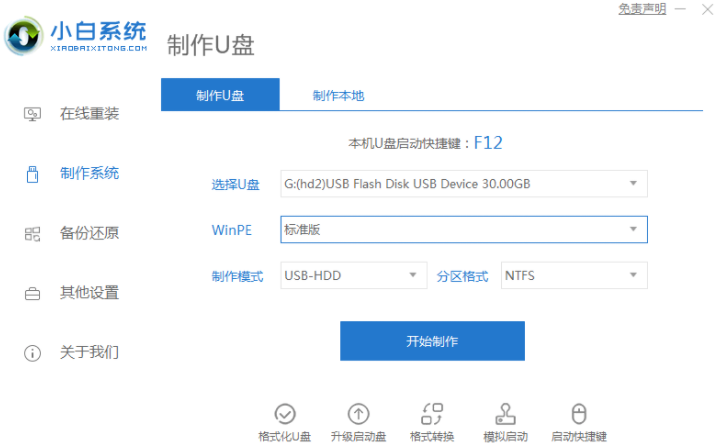717x443 pixels.
Task: Click the 模拟启动 joystick icon
Action: (x=505, y=414)
